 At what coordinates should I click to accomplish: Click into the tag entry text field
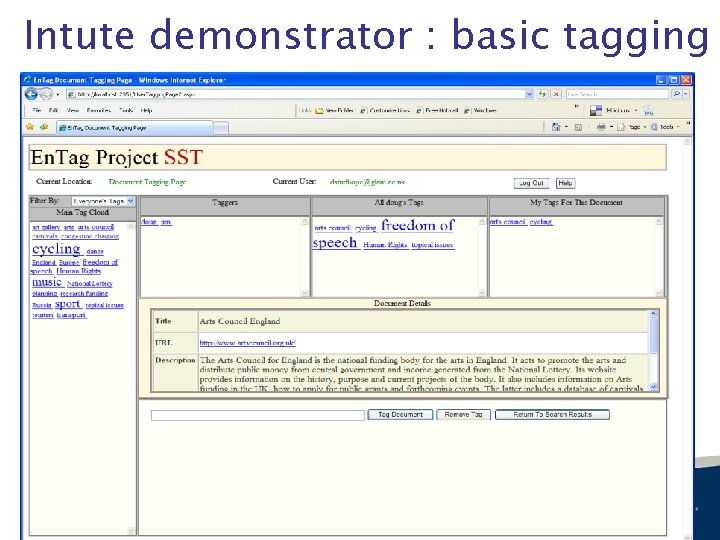click(258, 415)
